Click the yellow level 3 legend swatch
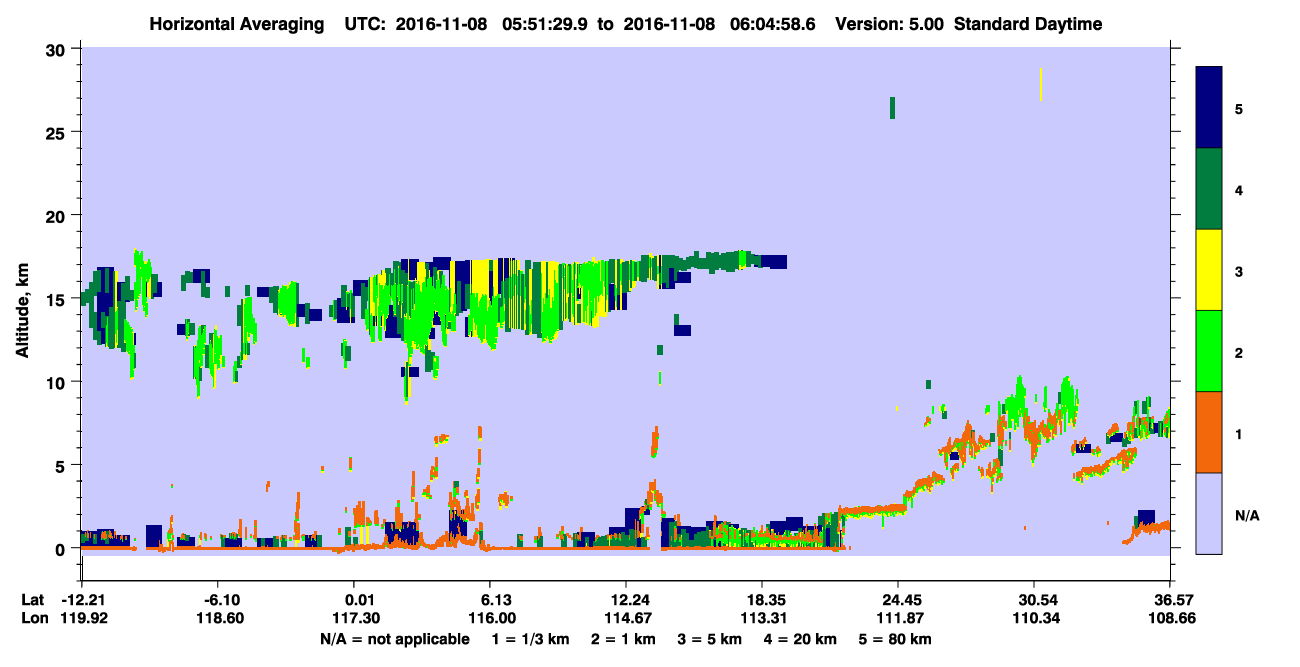The width and height of the screenshot is (1300, 667). point(1209,270)
